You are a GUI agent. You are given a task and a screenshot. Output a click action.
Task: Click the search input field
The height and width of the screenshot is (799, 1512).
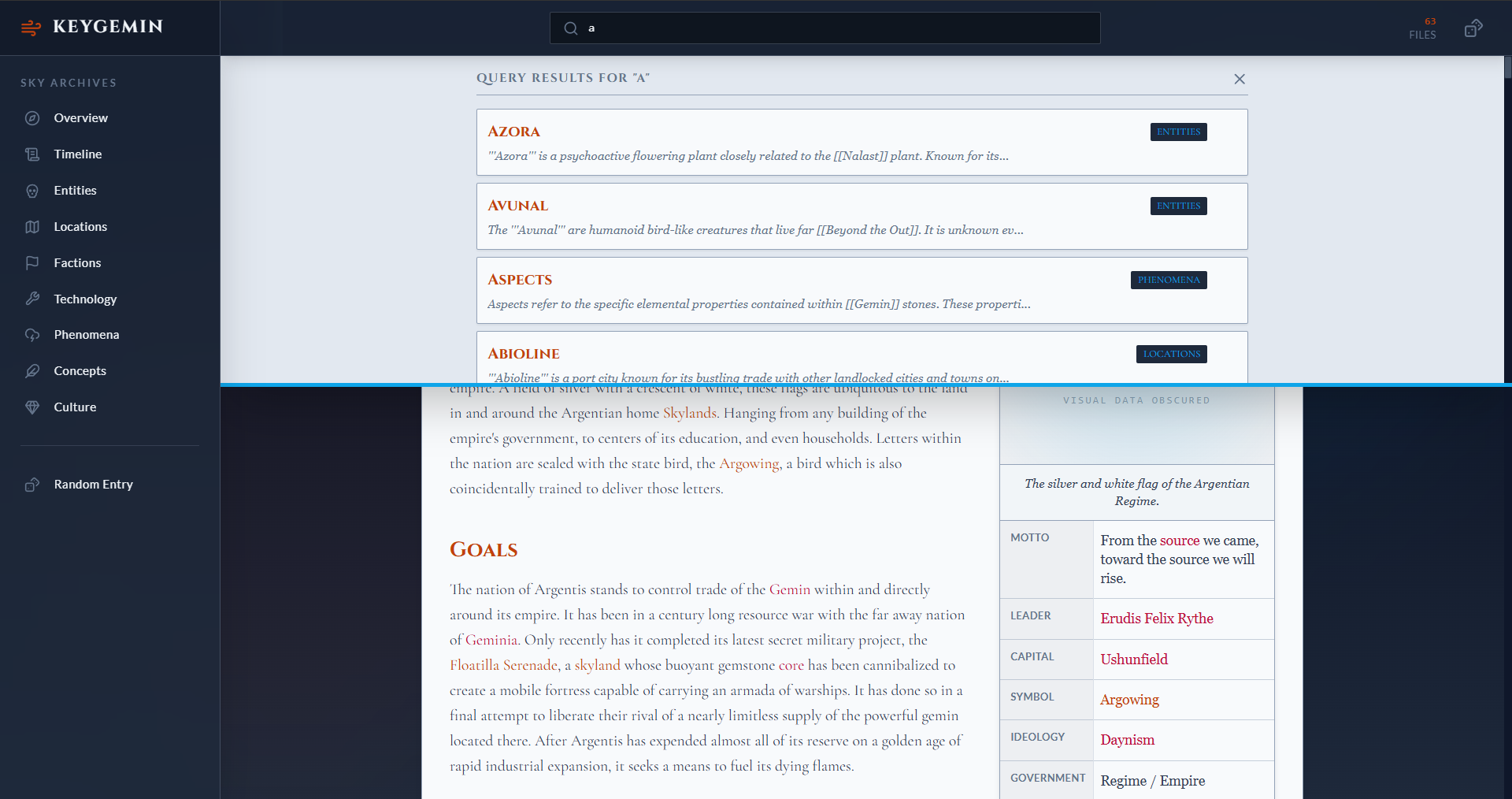(825, 28)
